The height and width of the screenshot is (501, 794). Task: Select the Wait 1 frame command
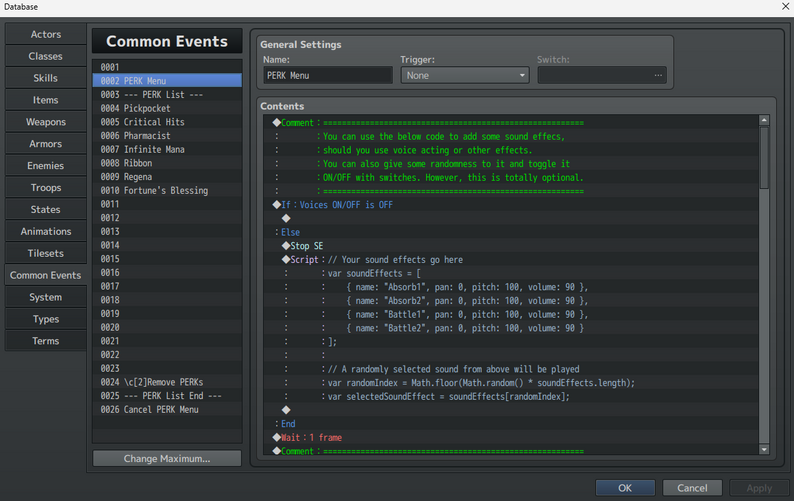pos(511,437)
